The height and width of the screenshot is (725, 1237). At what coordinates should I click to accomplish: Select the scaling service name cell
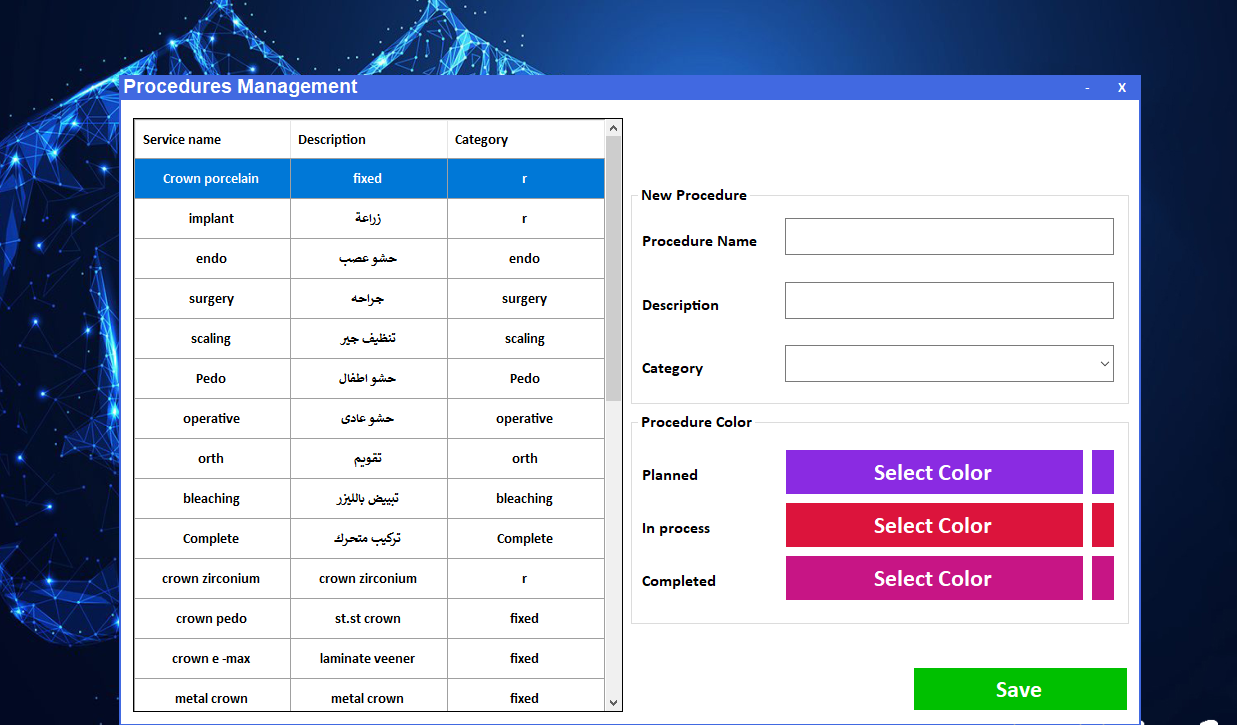(212, 339)
